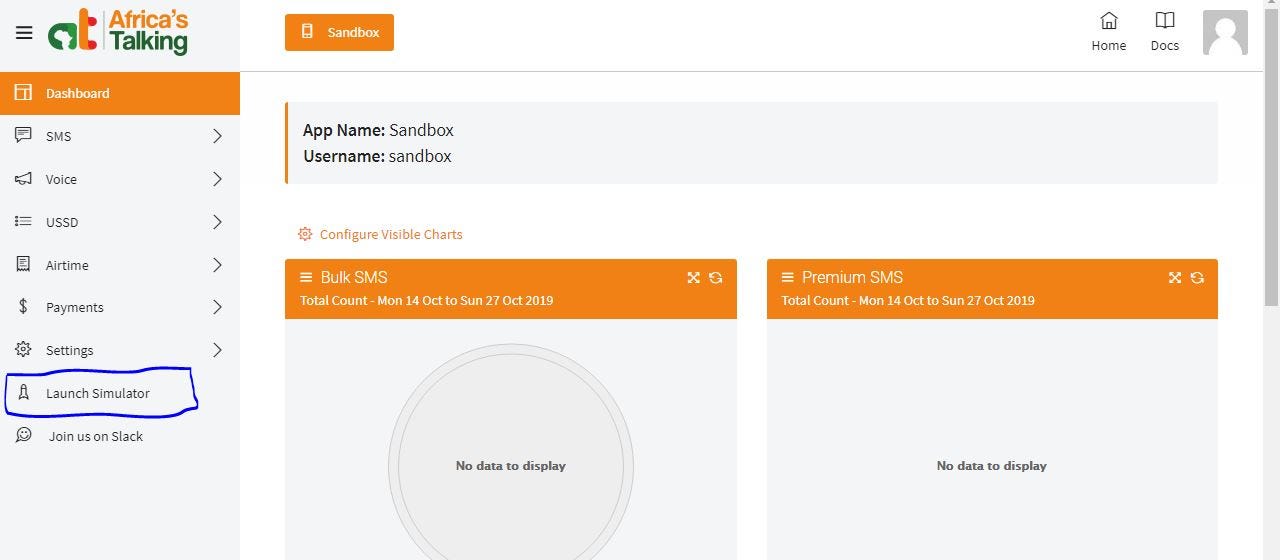Open the Payments sidebar menu

tap(120, 307)
